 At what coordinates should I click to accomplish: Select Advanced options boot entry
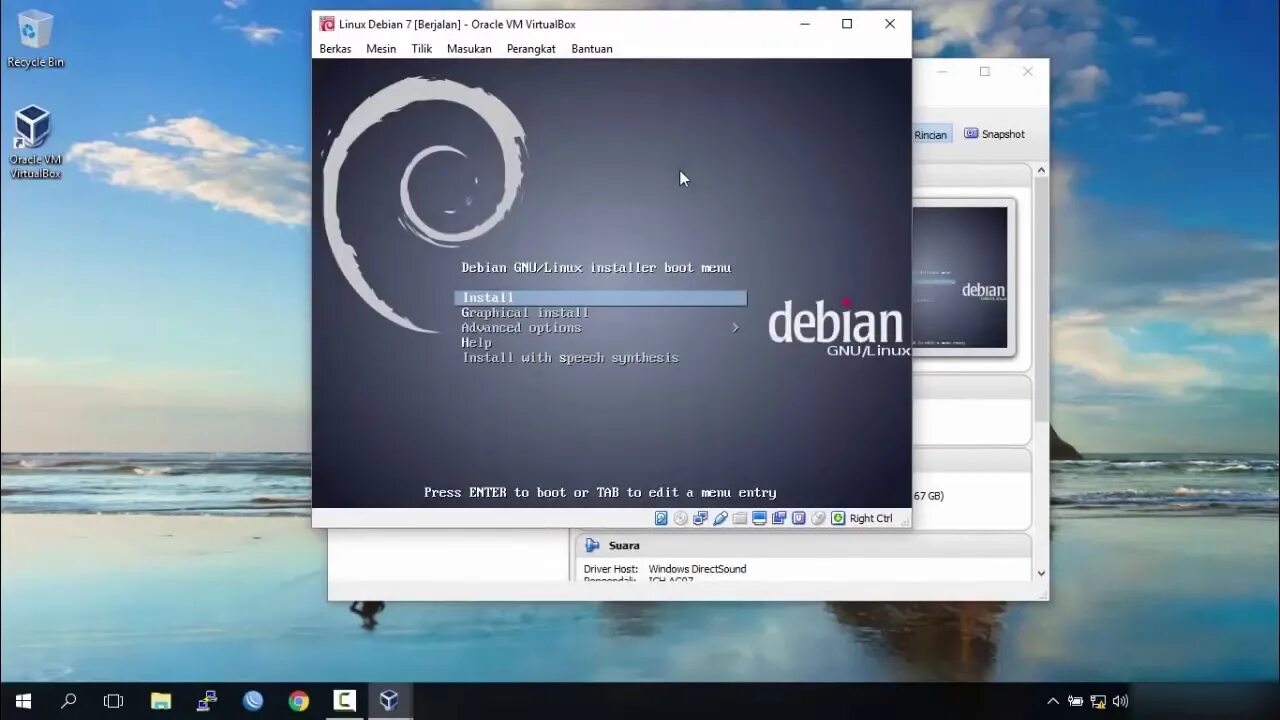tap(521, 328)
